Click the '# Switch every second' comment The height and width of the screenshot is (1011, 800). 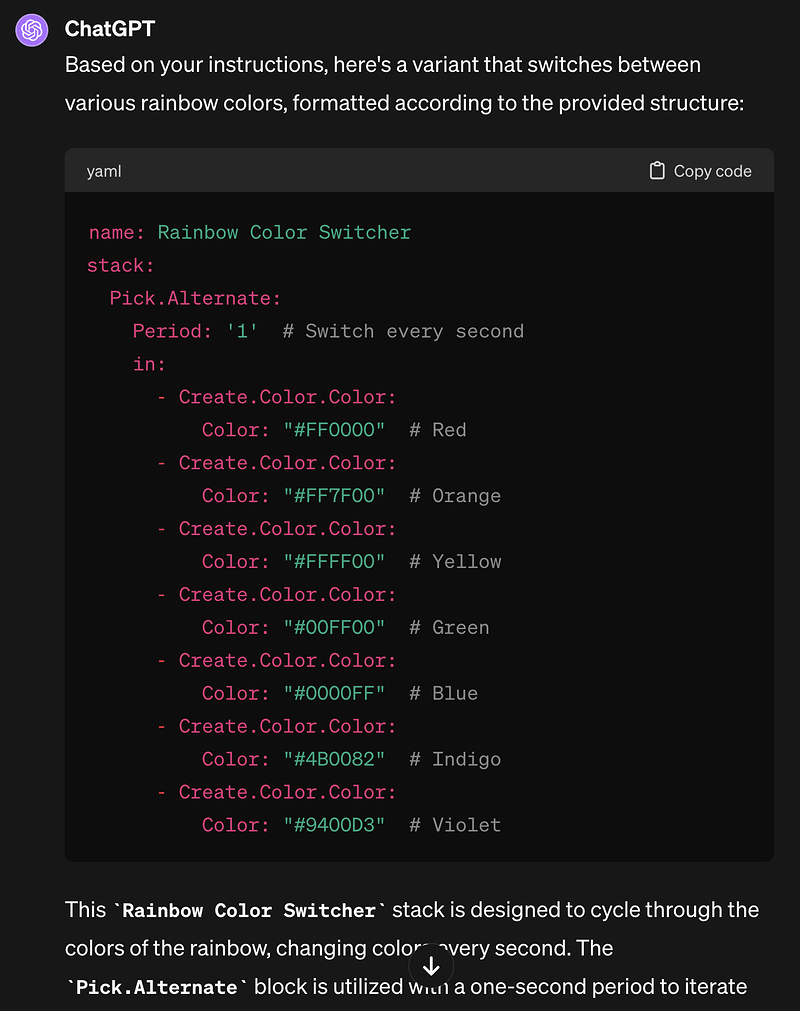pos(404,331)
